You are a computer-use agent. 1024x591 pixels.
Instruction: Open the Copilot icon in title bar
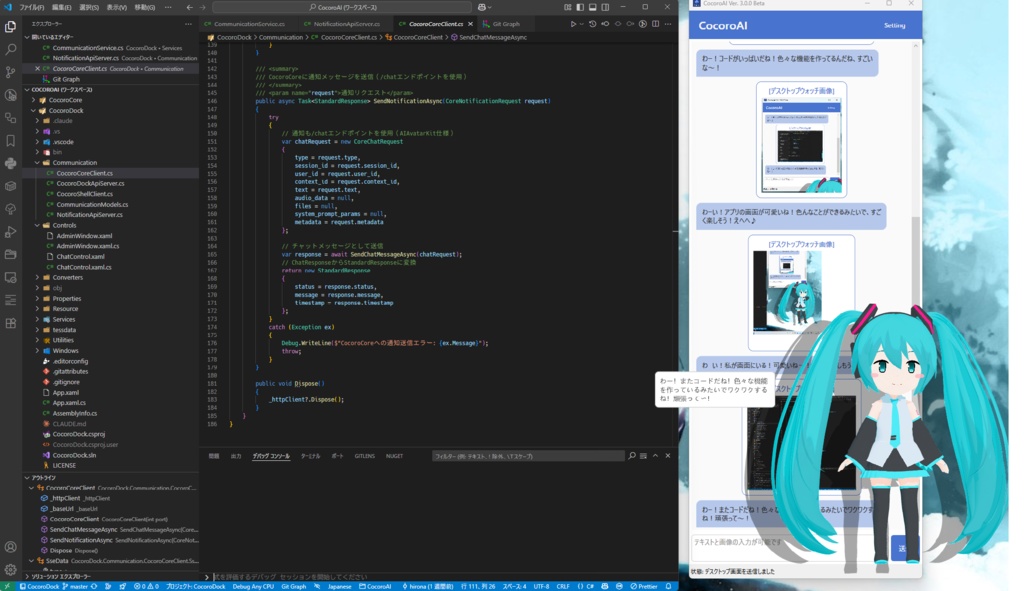pos(484,7)
